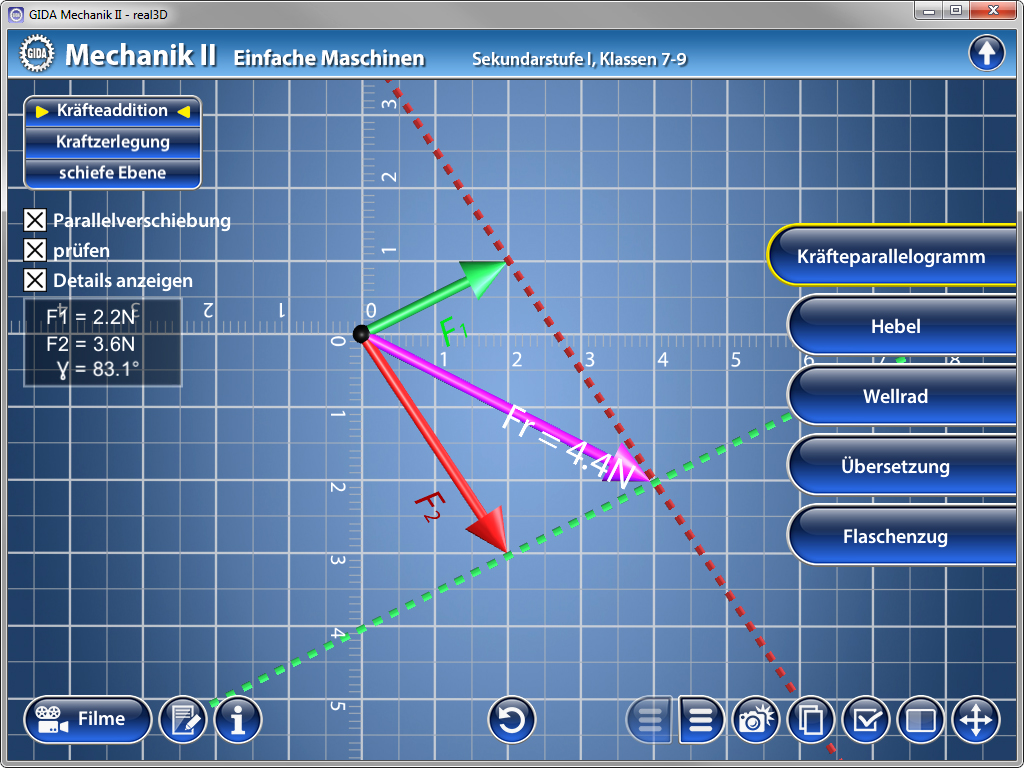
Task: Uncheck the prüfen checkbox
Action: coord(36,251)
